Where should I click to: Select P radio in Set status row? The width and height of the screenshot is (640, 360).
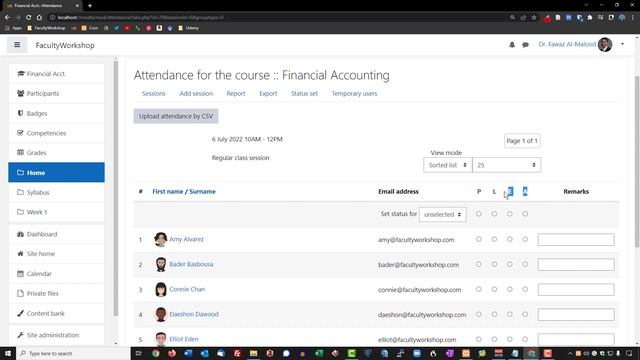coord(479,214)
